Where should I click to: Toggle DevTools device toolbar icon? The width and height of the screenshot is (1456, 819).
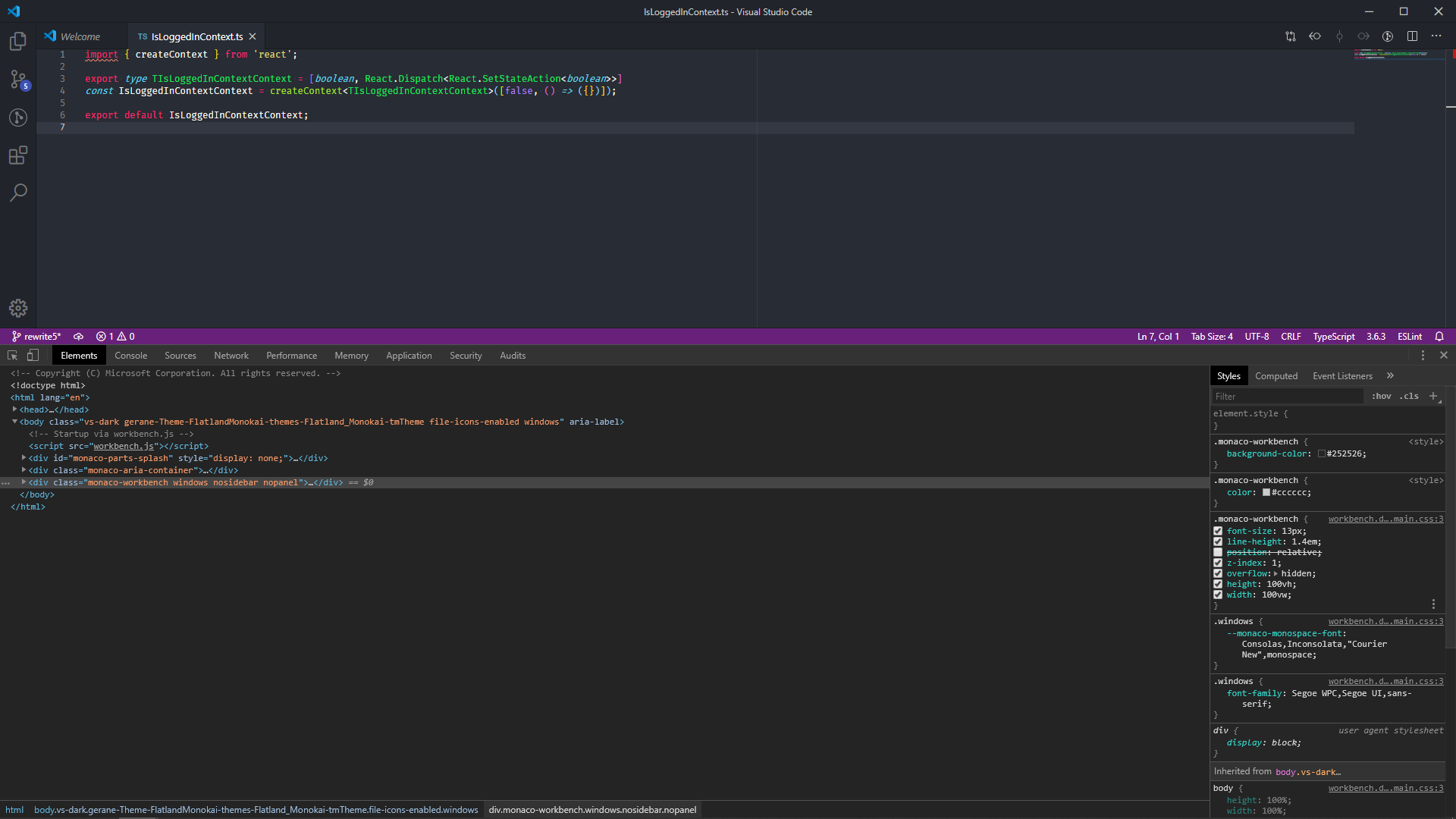tap(33, 356)
